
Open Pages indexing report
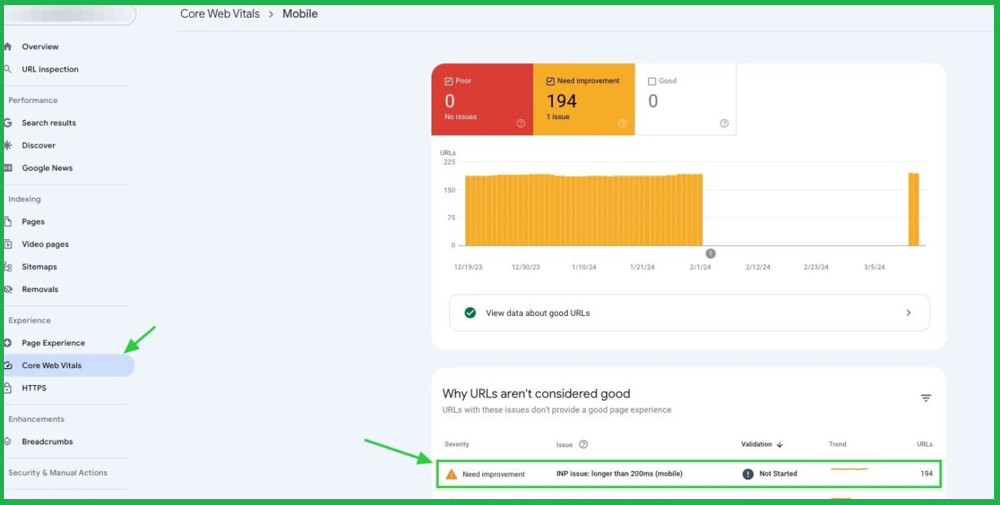(x=33, y=221)
